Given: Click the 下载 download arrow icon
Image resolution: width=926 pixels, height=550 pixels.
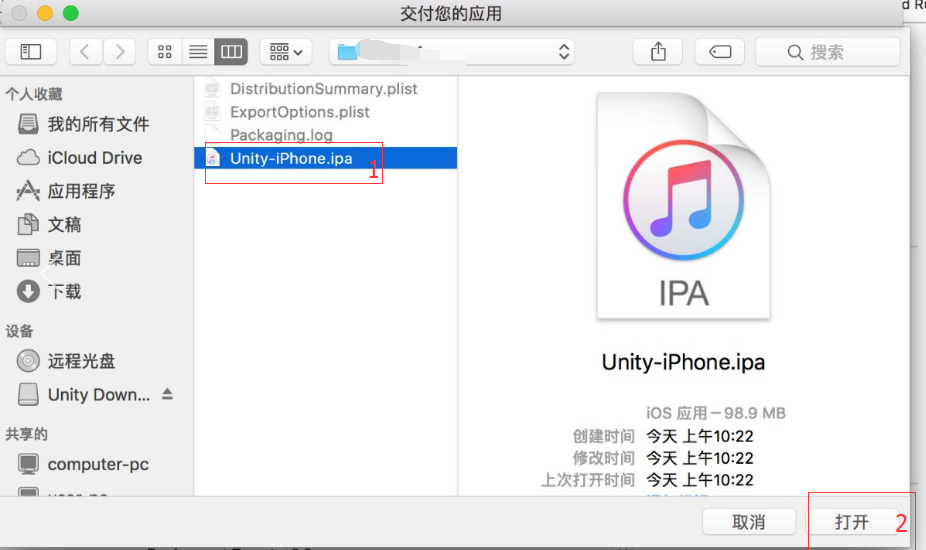Looking at the screenshot, I should [x=28, y=291].
